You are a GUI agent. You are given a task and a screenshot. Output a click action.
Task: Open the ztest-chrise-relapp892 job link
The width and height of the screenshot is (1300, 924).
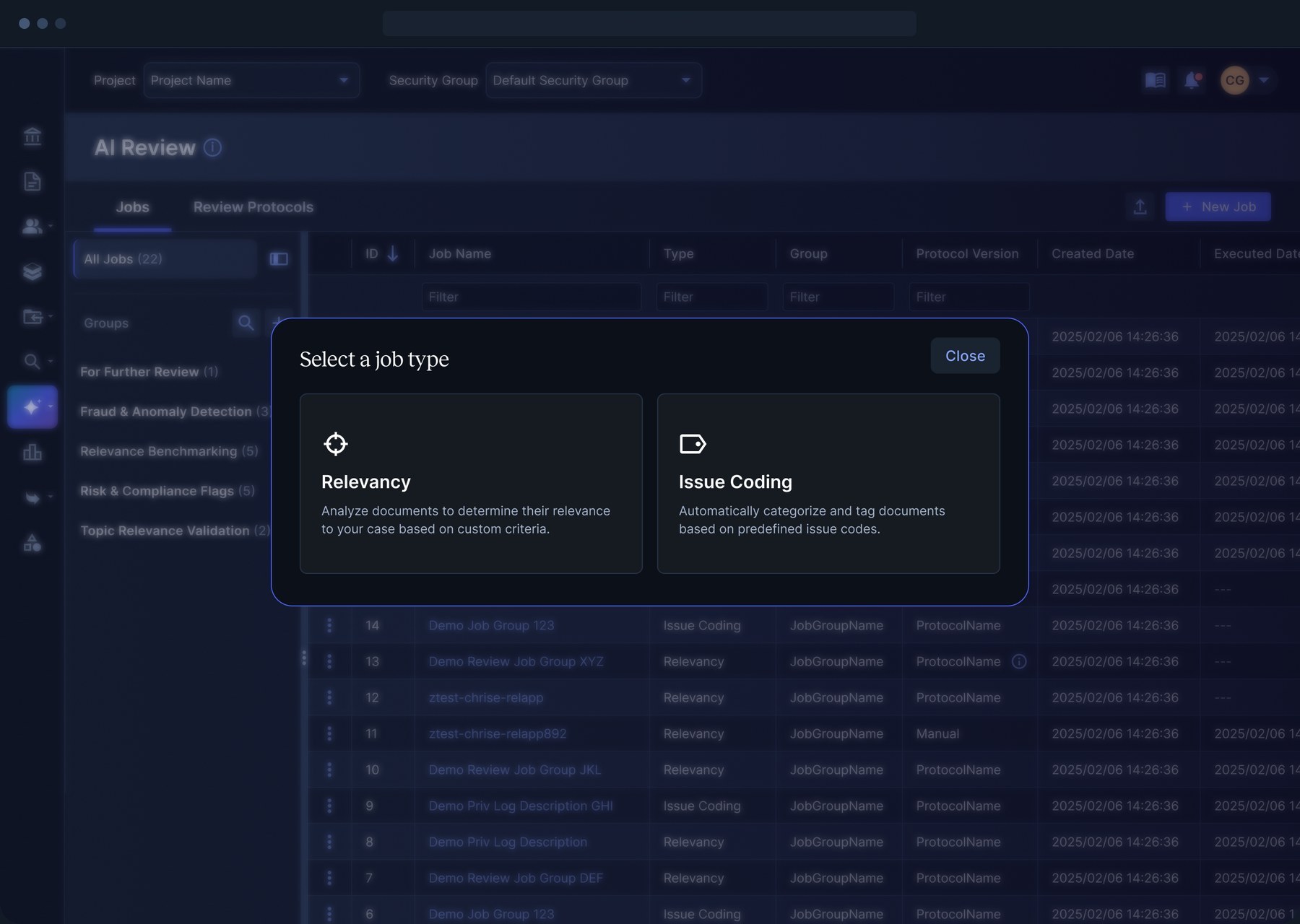(498, 733)
